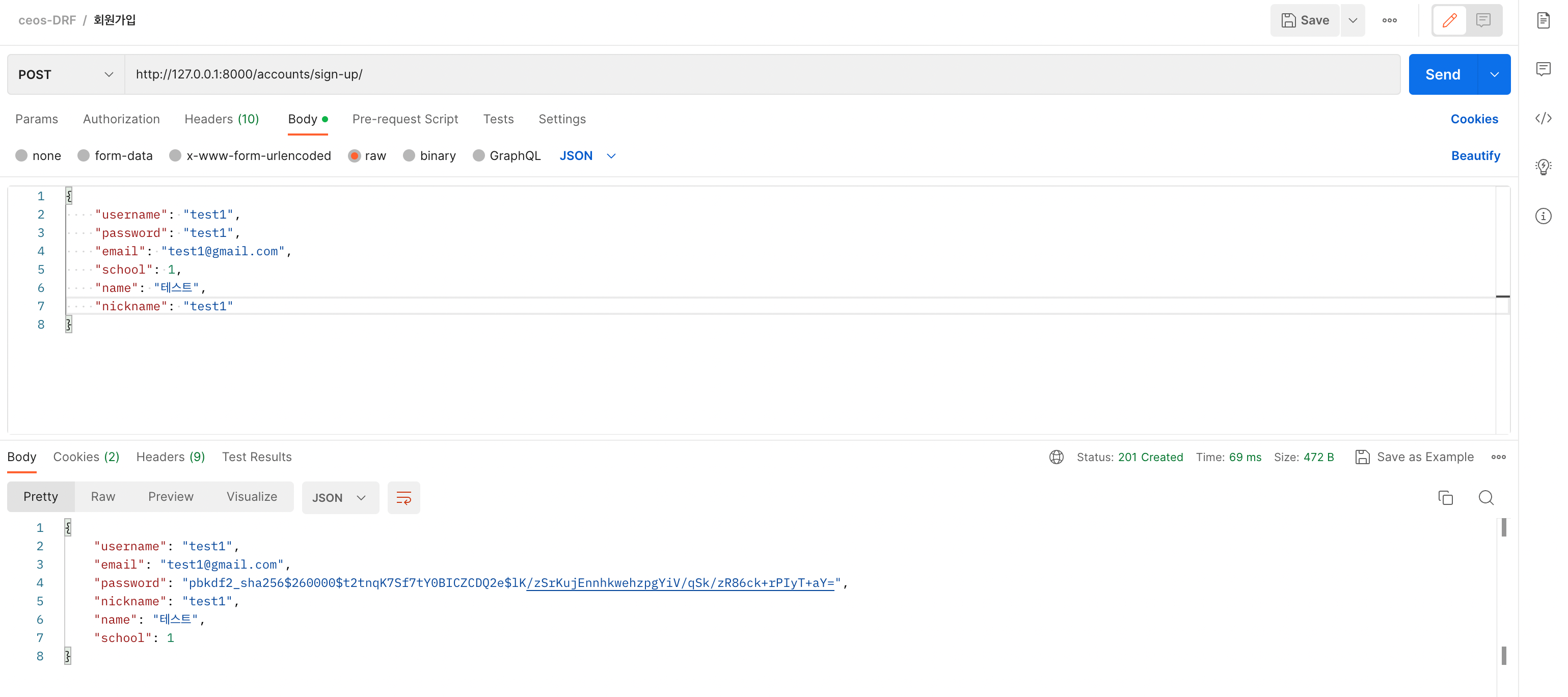This screenshot has width=1568, height=697.
Task: Open the Params tab
Action: click(x=37, y=119)
